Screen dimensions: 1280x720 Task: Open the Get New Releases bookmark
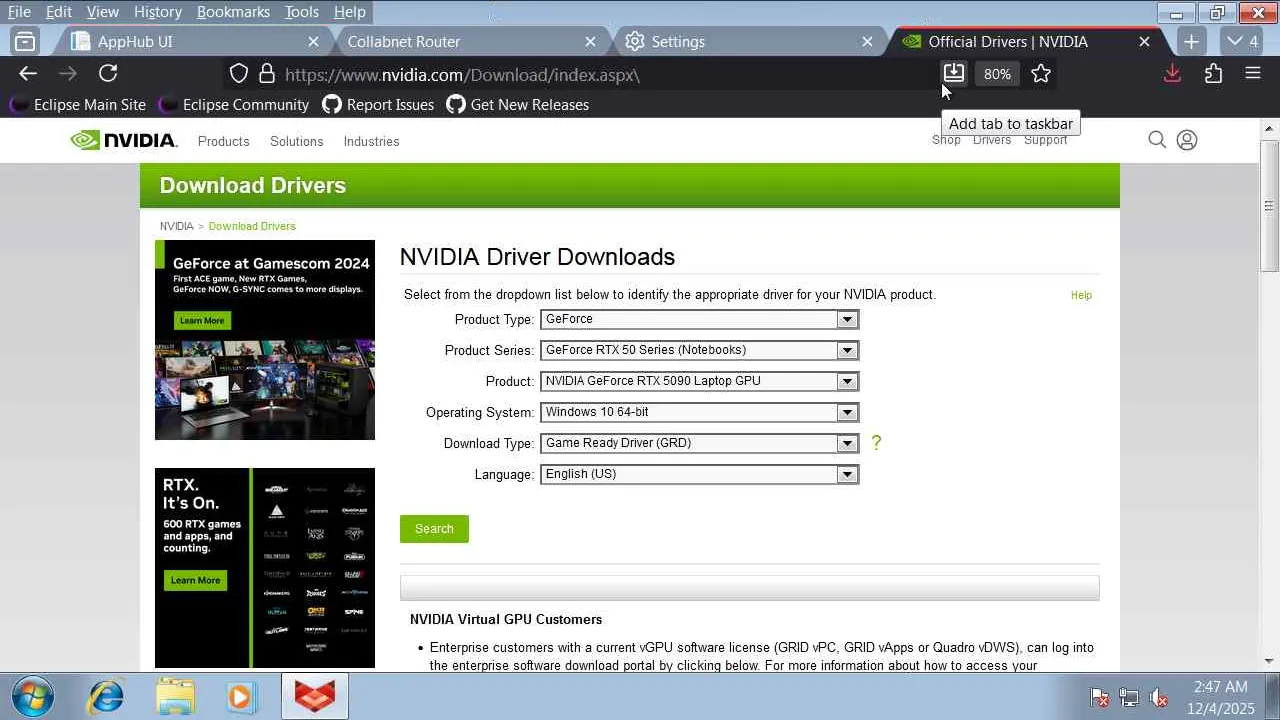(x=518, y=104)
